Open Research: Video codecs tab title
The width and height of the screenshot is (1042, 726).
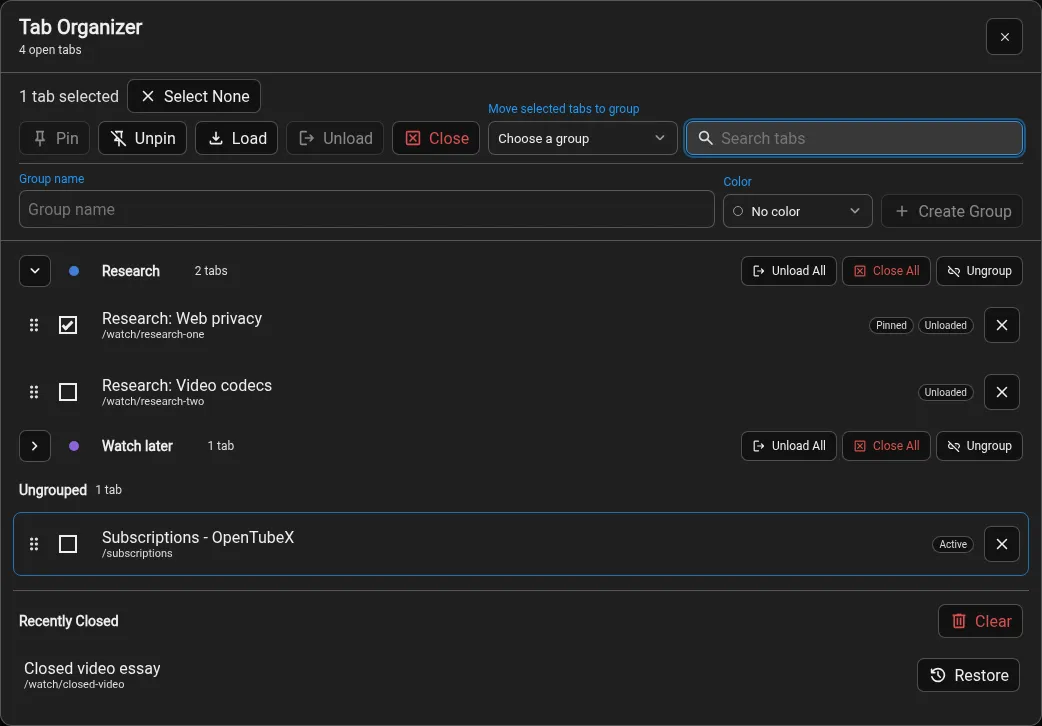pos(187,386)
